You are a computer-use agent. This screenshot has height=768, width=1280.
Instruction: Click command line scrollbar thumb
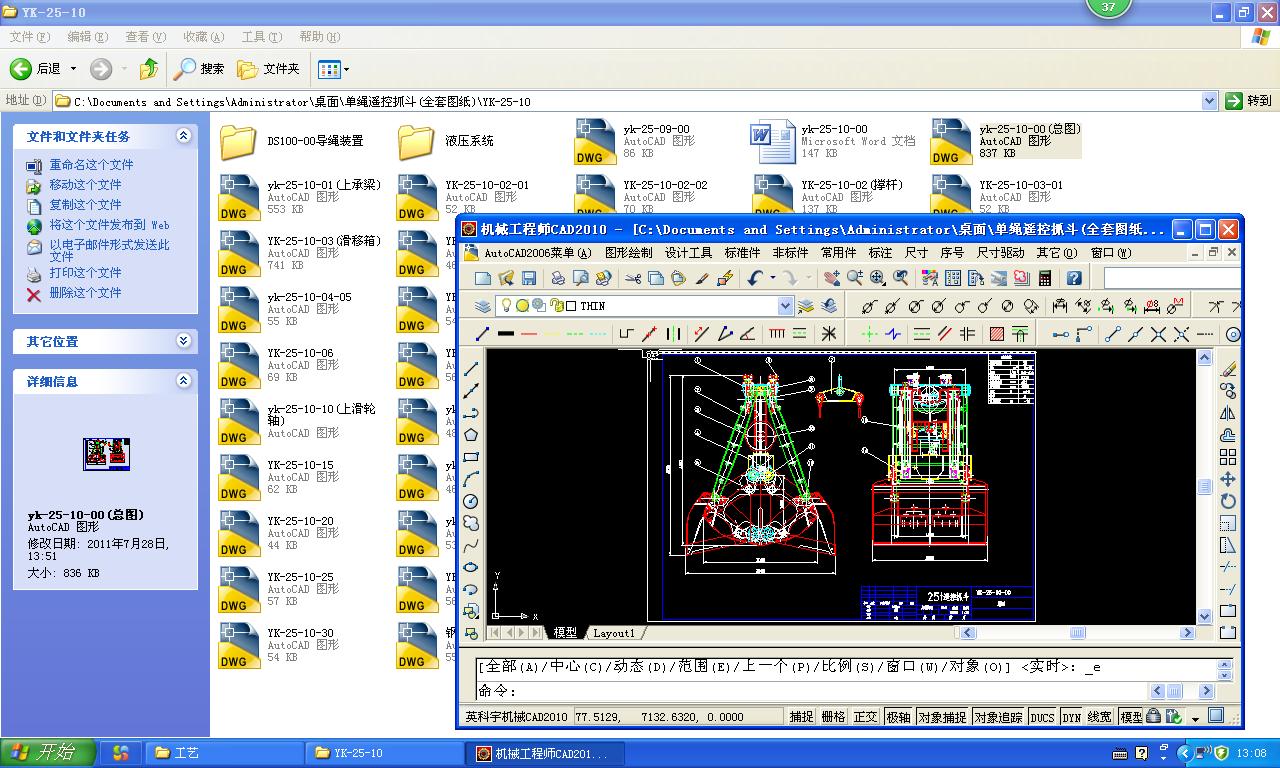tap(1175, 690)
